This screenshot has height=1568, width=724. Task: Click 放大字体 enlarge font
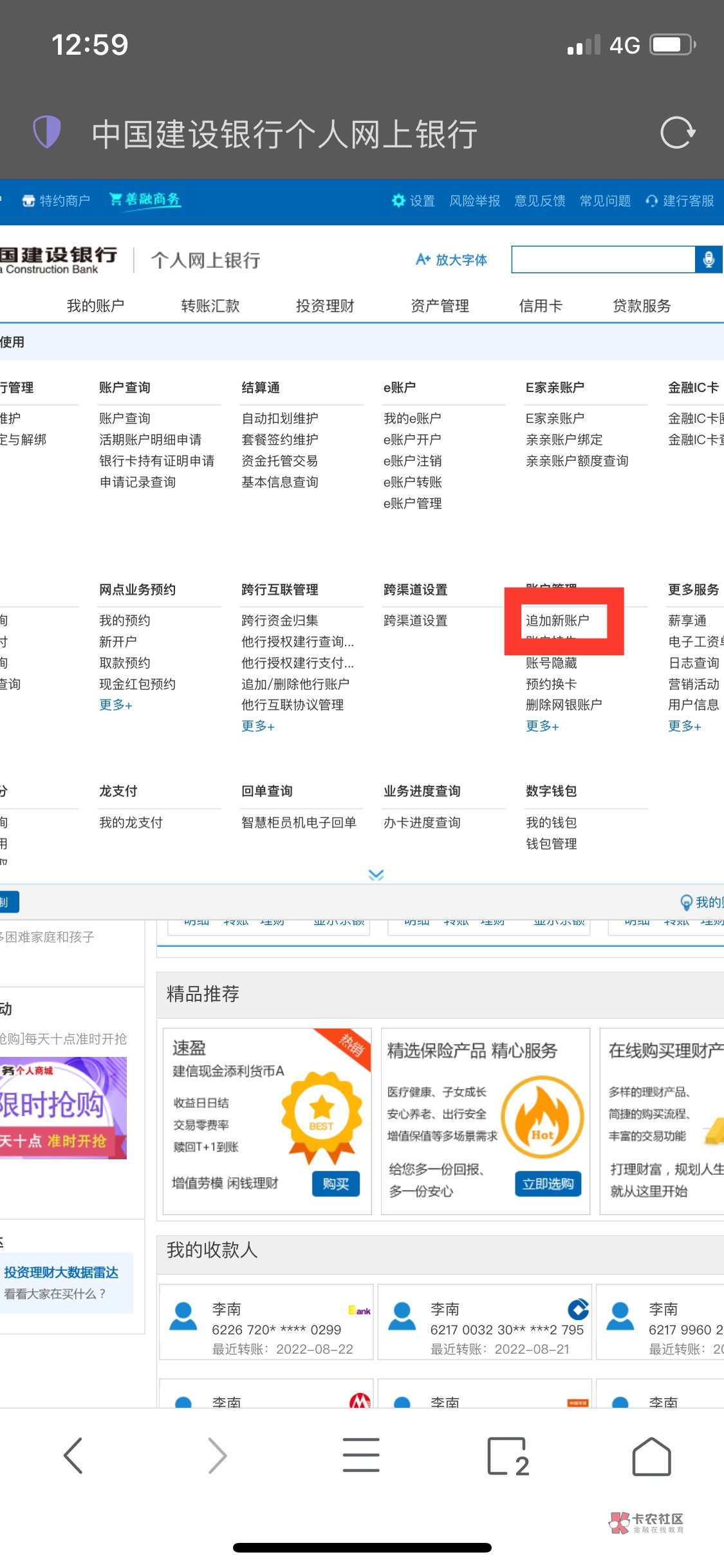(x=451, y=259)
